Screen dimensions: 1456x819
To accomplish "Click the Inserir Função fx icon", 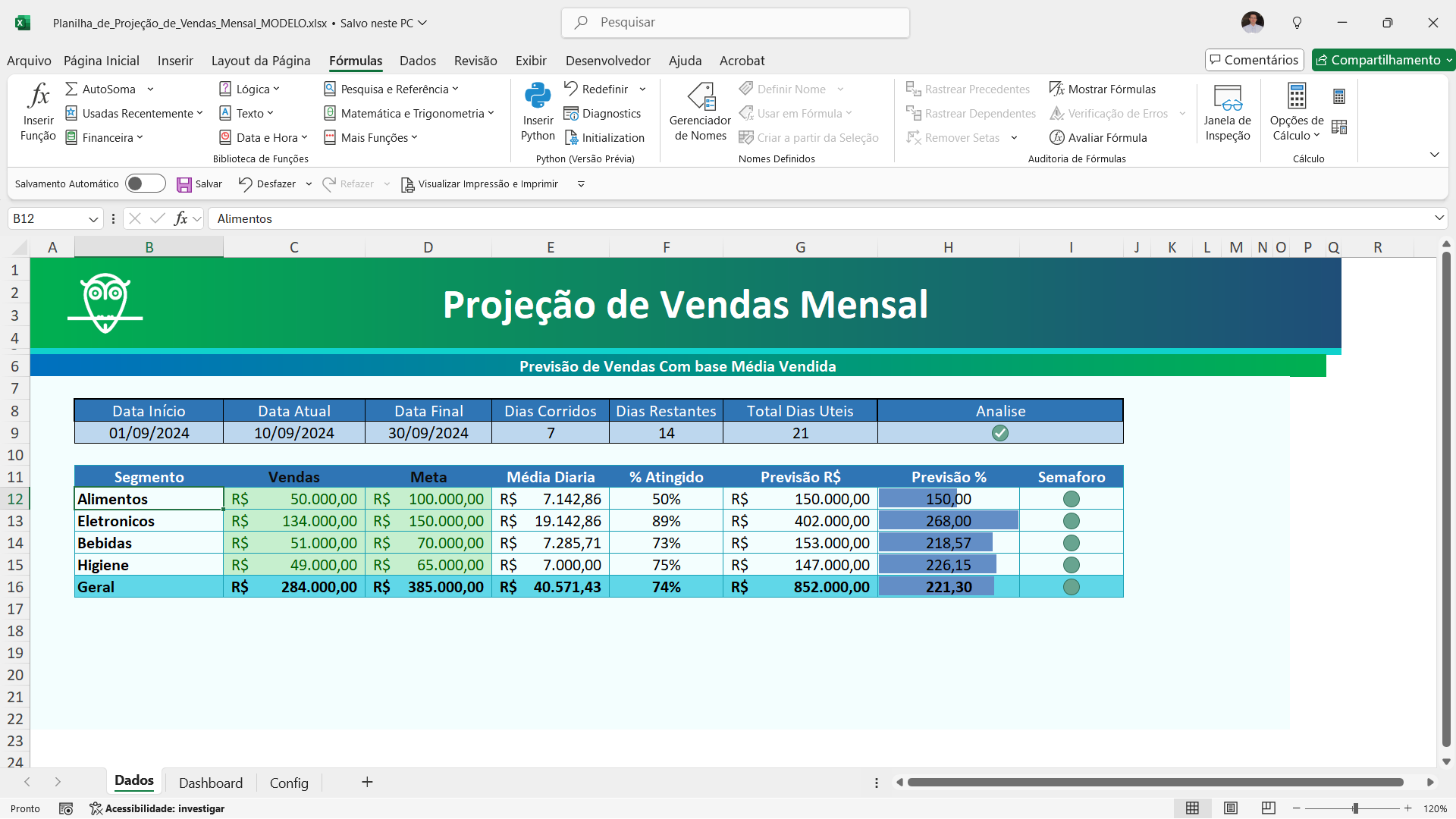I will (x=38, y=96).
